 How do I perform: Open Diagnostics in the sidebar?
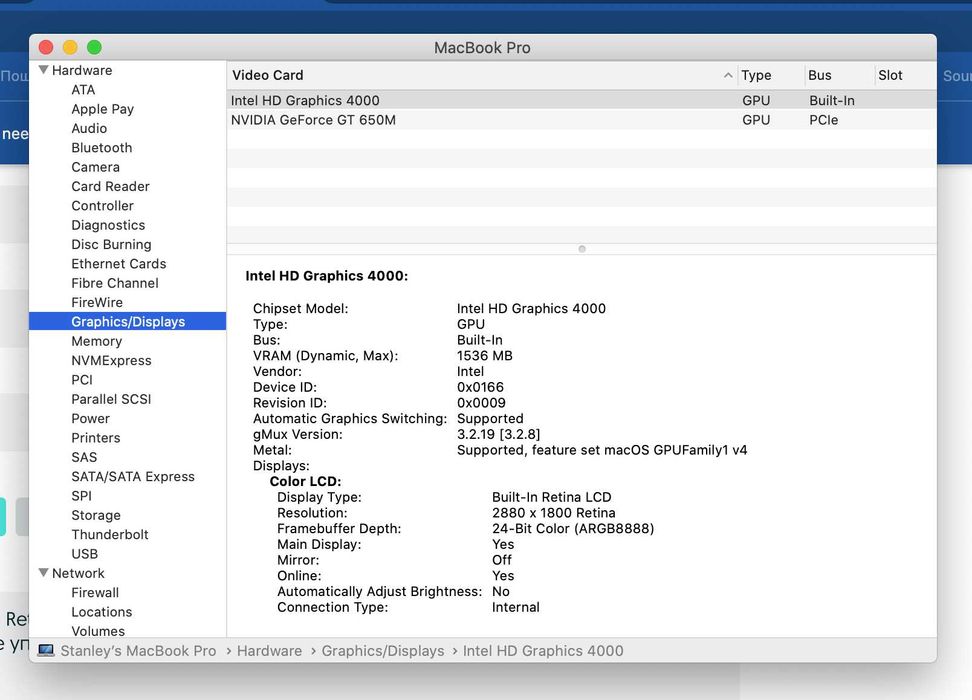(108, 225)
